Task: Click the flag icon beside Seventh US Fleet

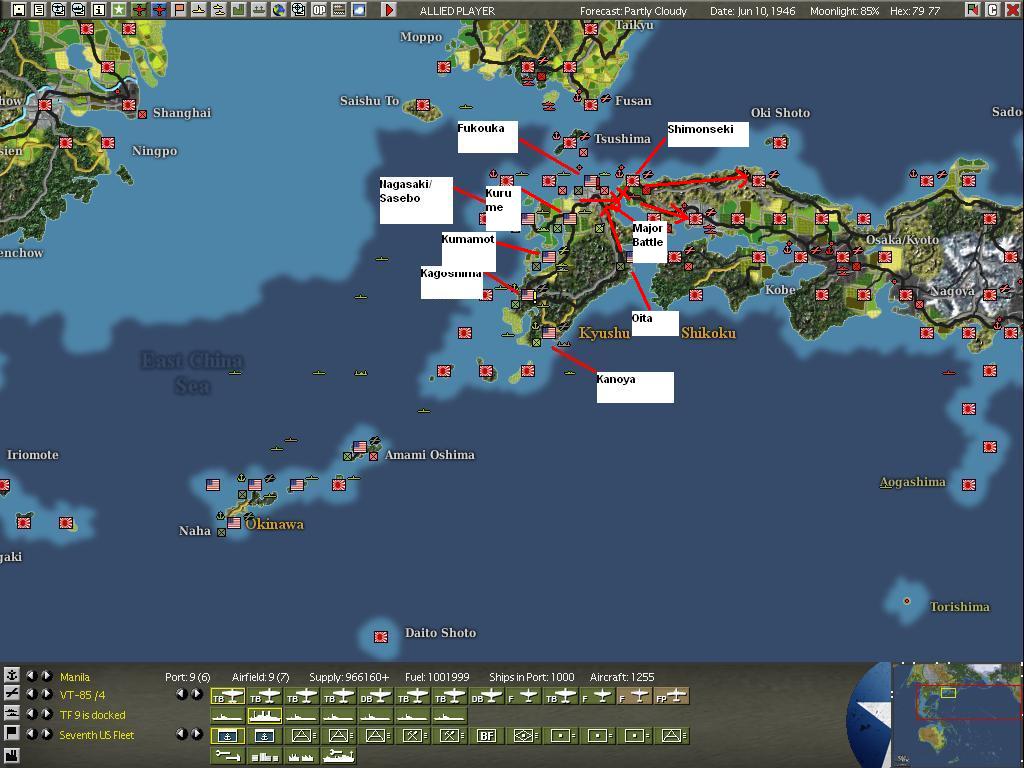Action: 11,733
